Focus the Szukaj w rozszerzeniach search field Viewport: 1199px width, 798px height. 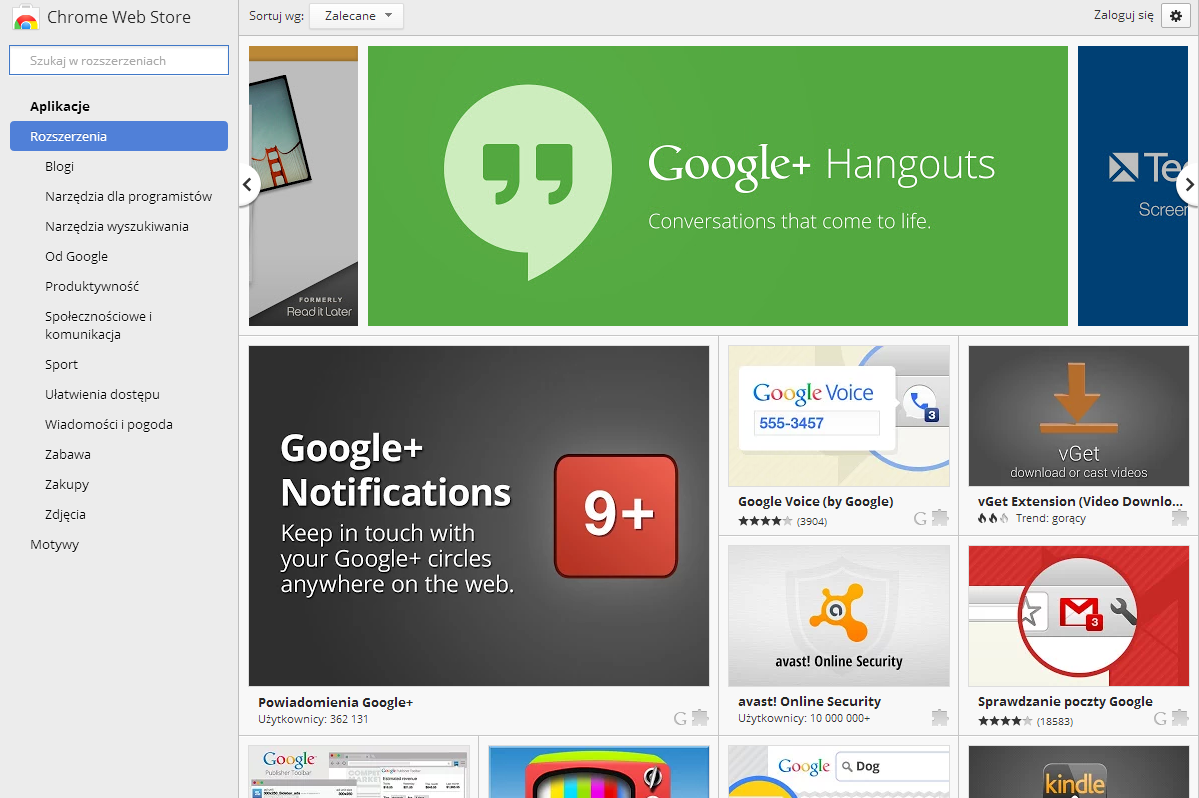point(119,60)
